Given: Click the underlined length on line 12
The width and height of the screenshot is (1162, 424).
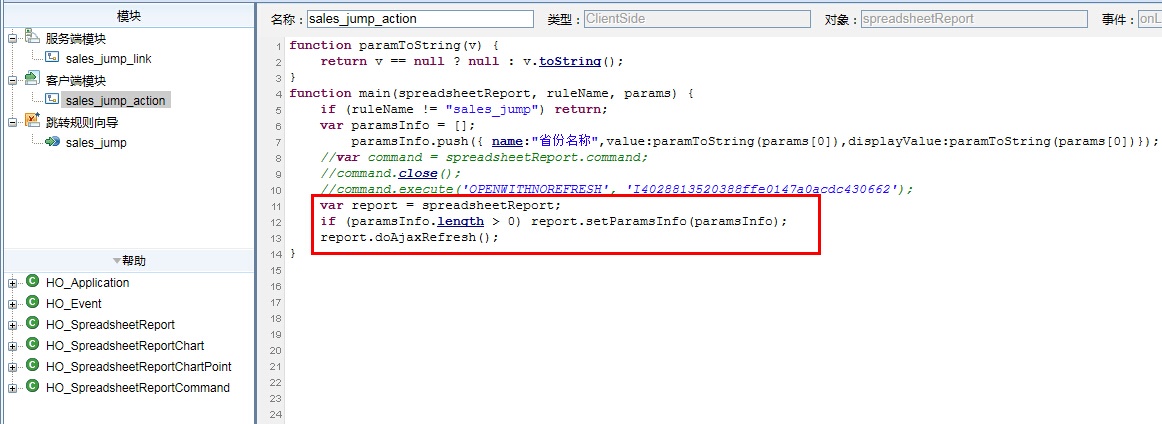Looking at the screenshot, I should pos(460,221).
